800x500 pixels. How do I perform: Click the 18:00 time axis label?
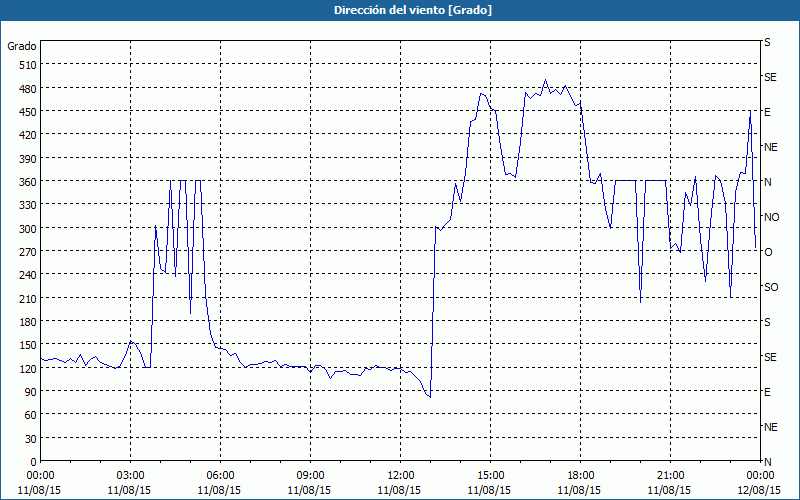tap(580, 476)
